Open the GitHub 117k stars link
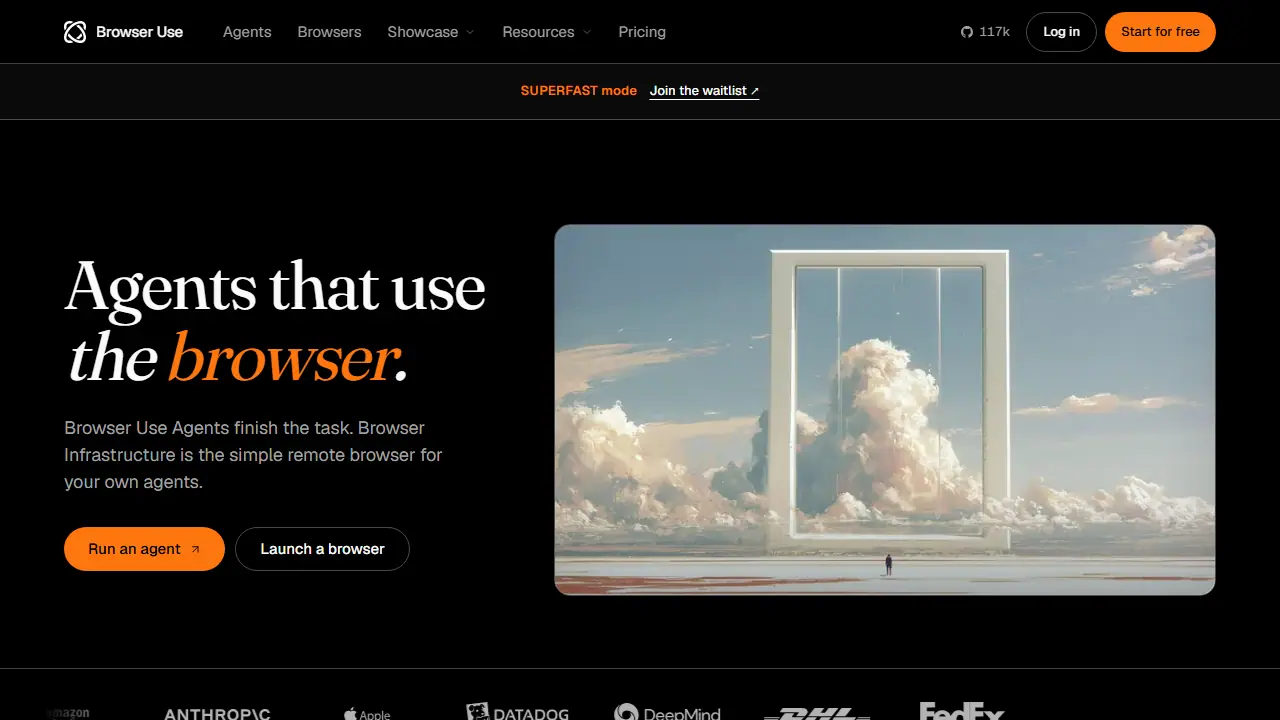The height and width of the screenshot is (720, 1280). [x=985, y=32]
